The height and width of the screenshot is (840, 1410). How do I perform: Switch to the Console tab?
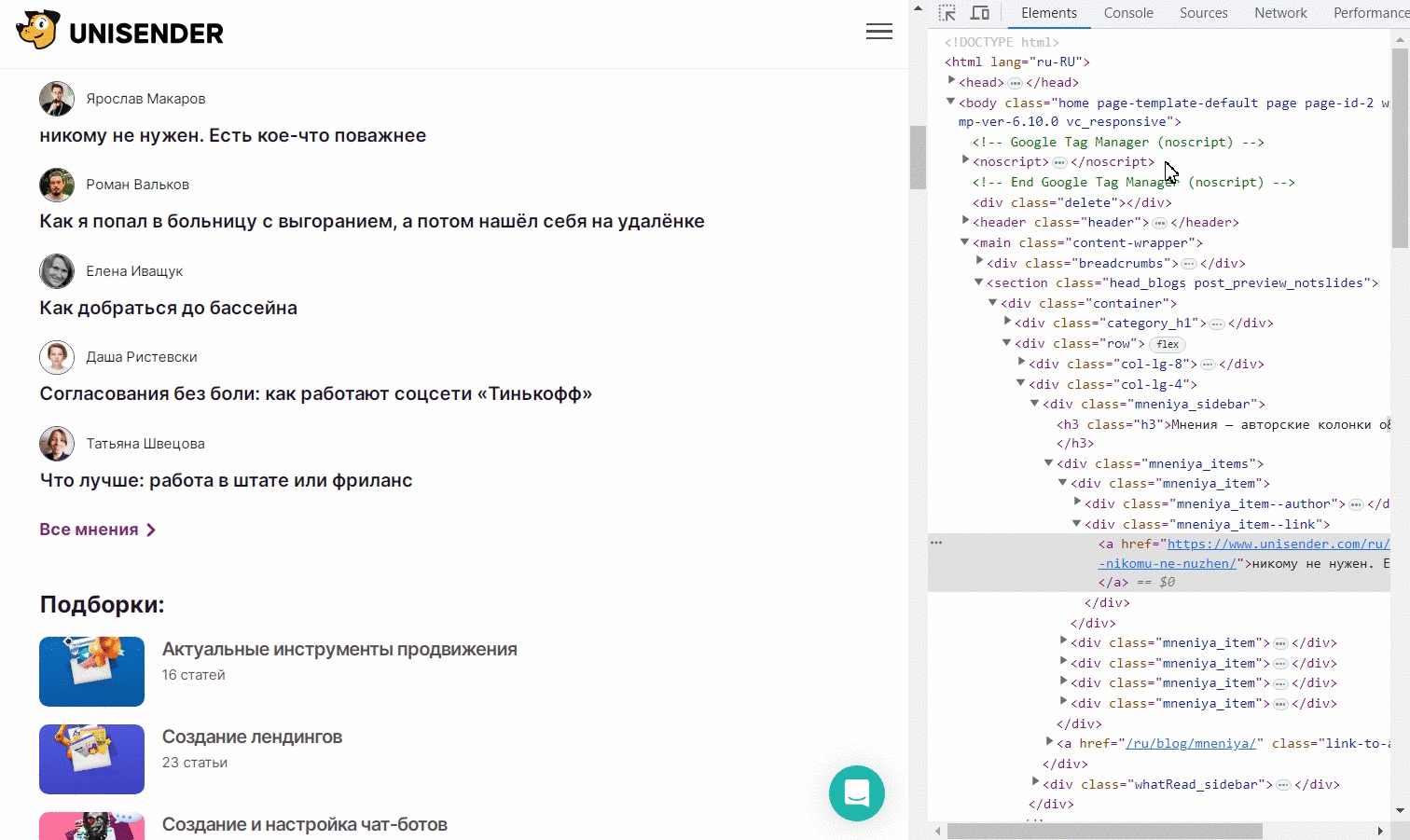1128,13
